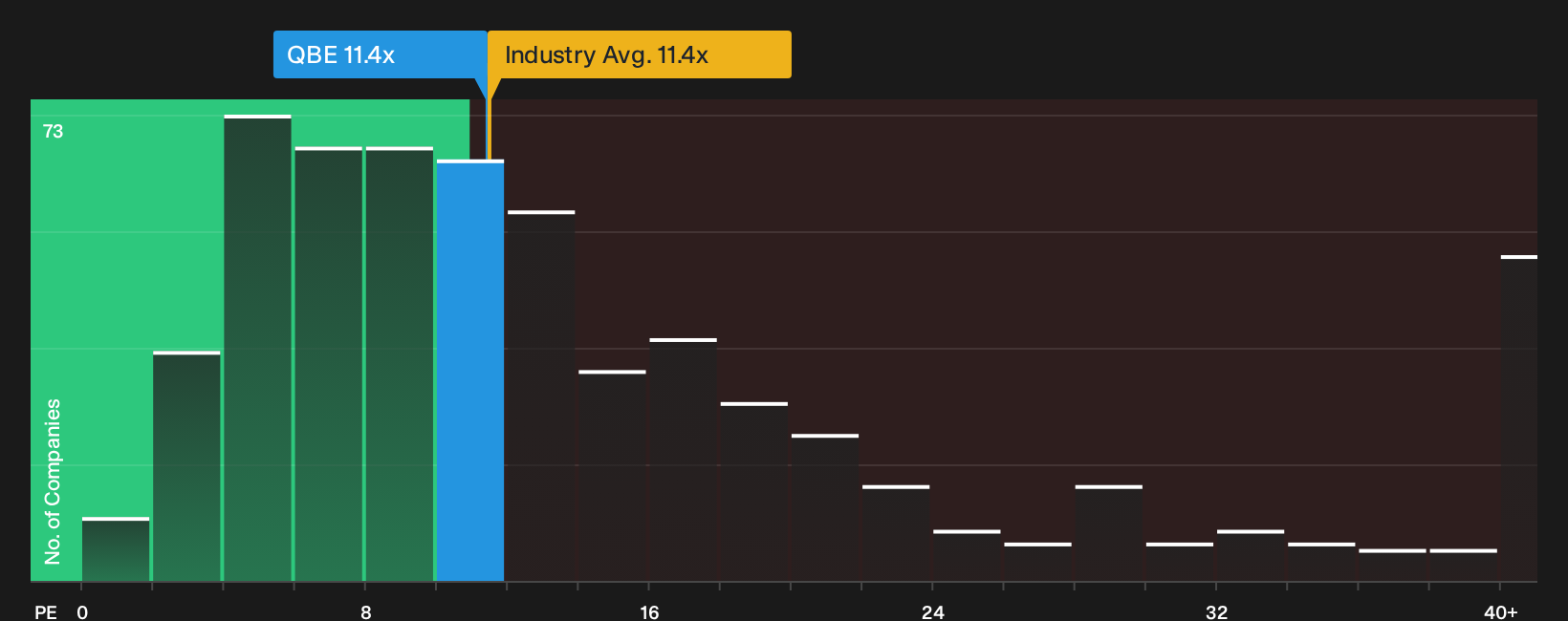The width and height of the screenshot is (1568, 621).
Task: Click the 24 tick label on PE axis
Action: (933, 611)
